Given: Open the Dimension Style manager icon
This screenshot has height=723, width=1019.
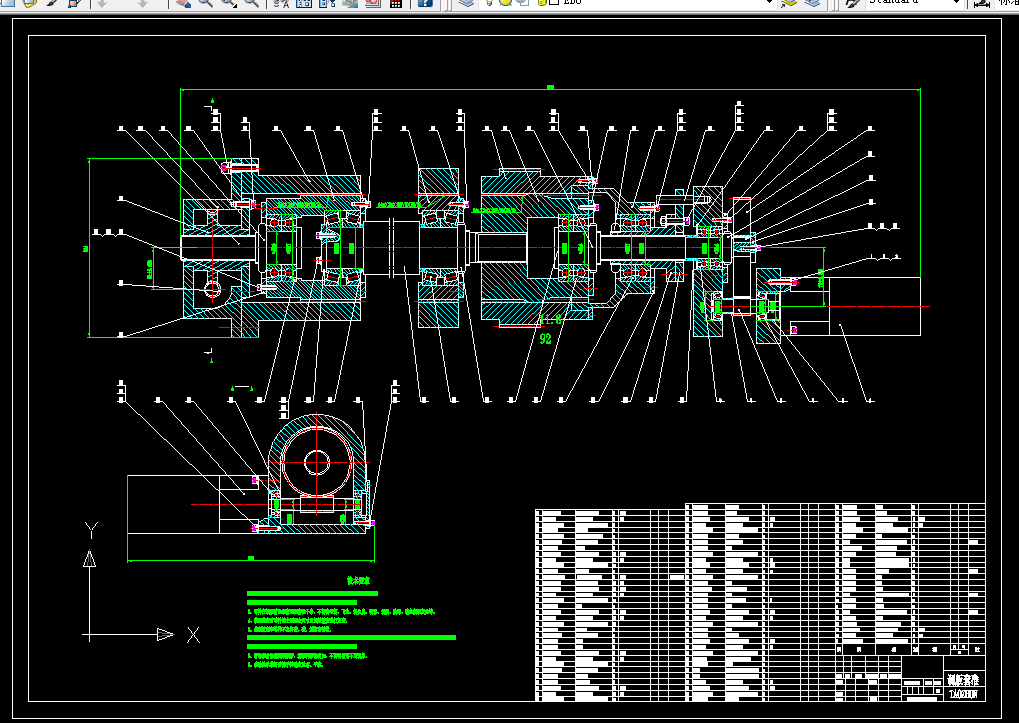Looking at the screenshot, I should click(983, 3).
